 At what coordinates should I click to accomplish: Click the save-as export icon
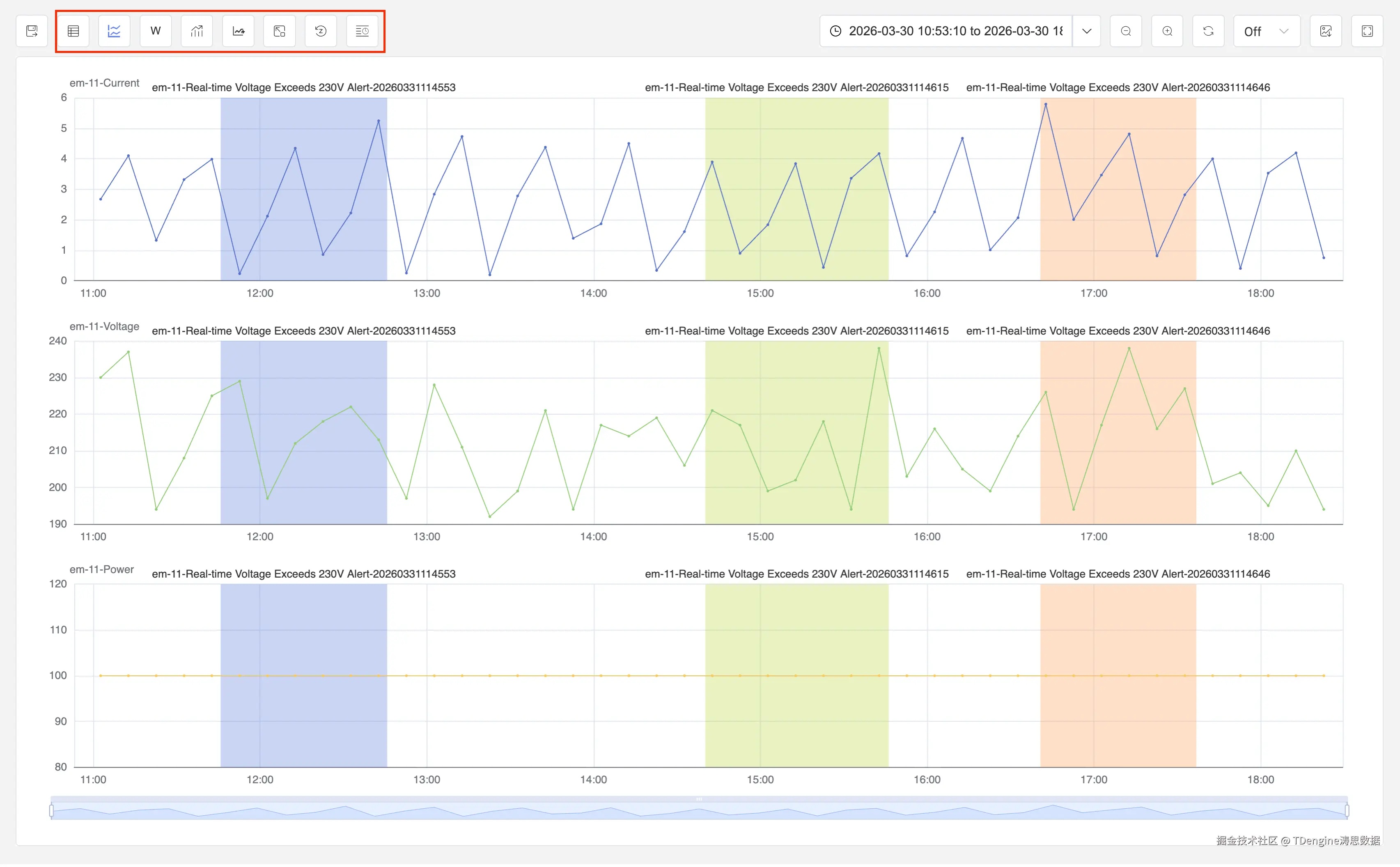tap(32, 31)
